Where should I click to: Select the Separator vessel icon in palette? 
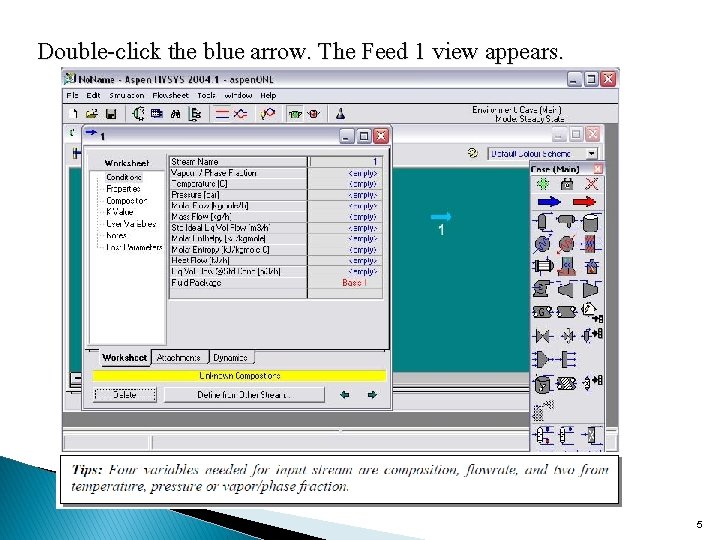click(543, 222)
